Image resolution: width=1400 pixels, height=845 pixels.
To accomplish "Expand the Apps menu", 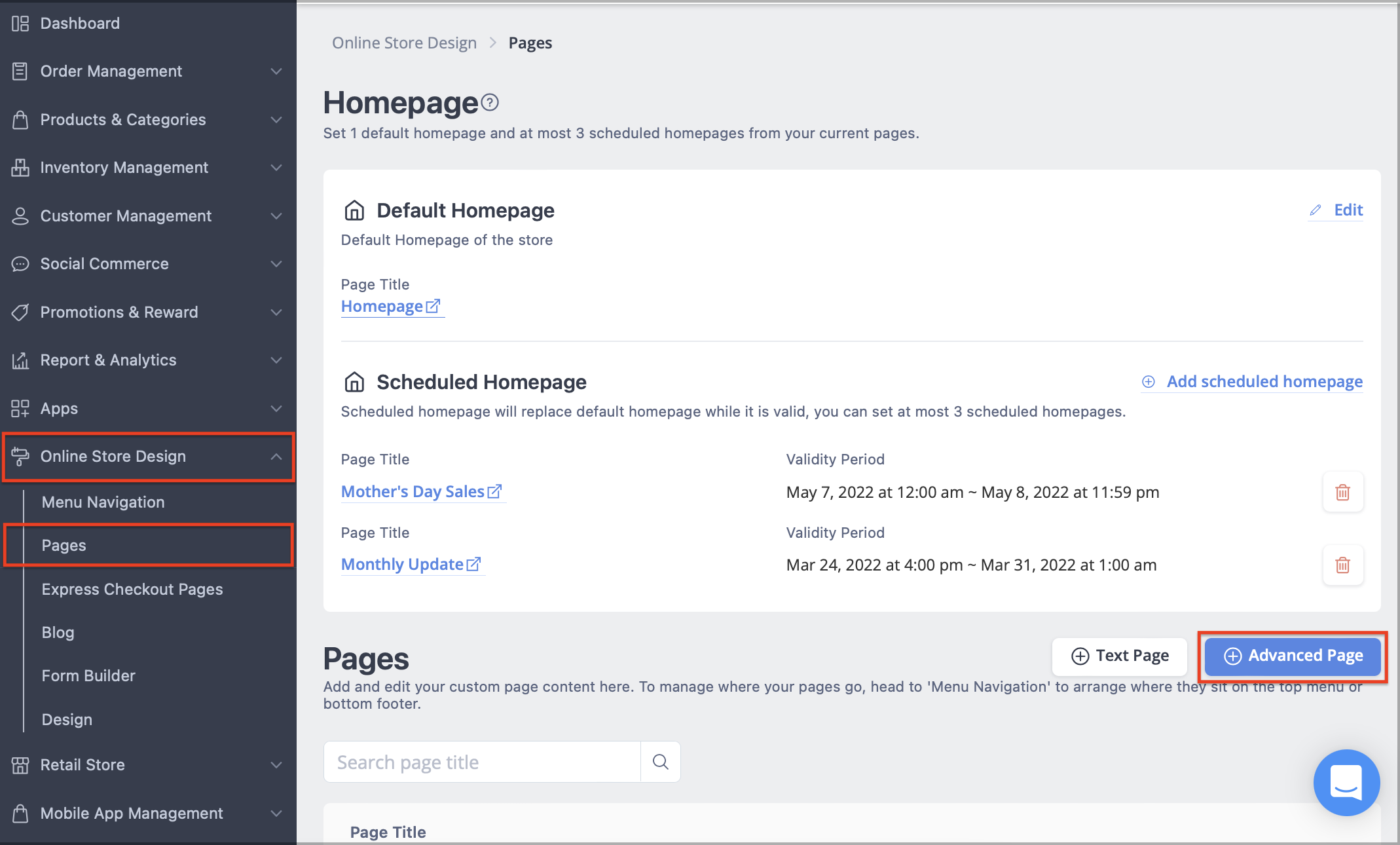I will (277, 409).
